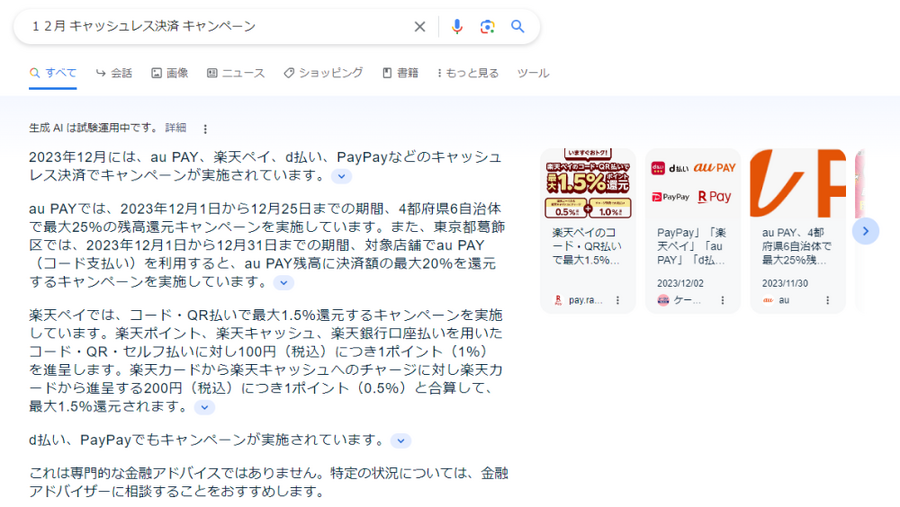Click the これは専門的な金融アドバイス disclaimer text

pos(269,482)
